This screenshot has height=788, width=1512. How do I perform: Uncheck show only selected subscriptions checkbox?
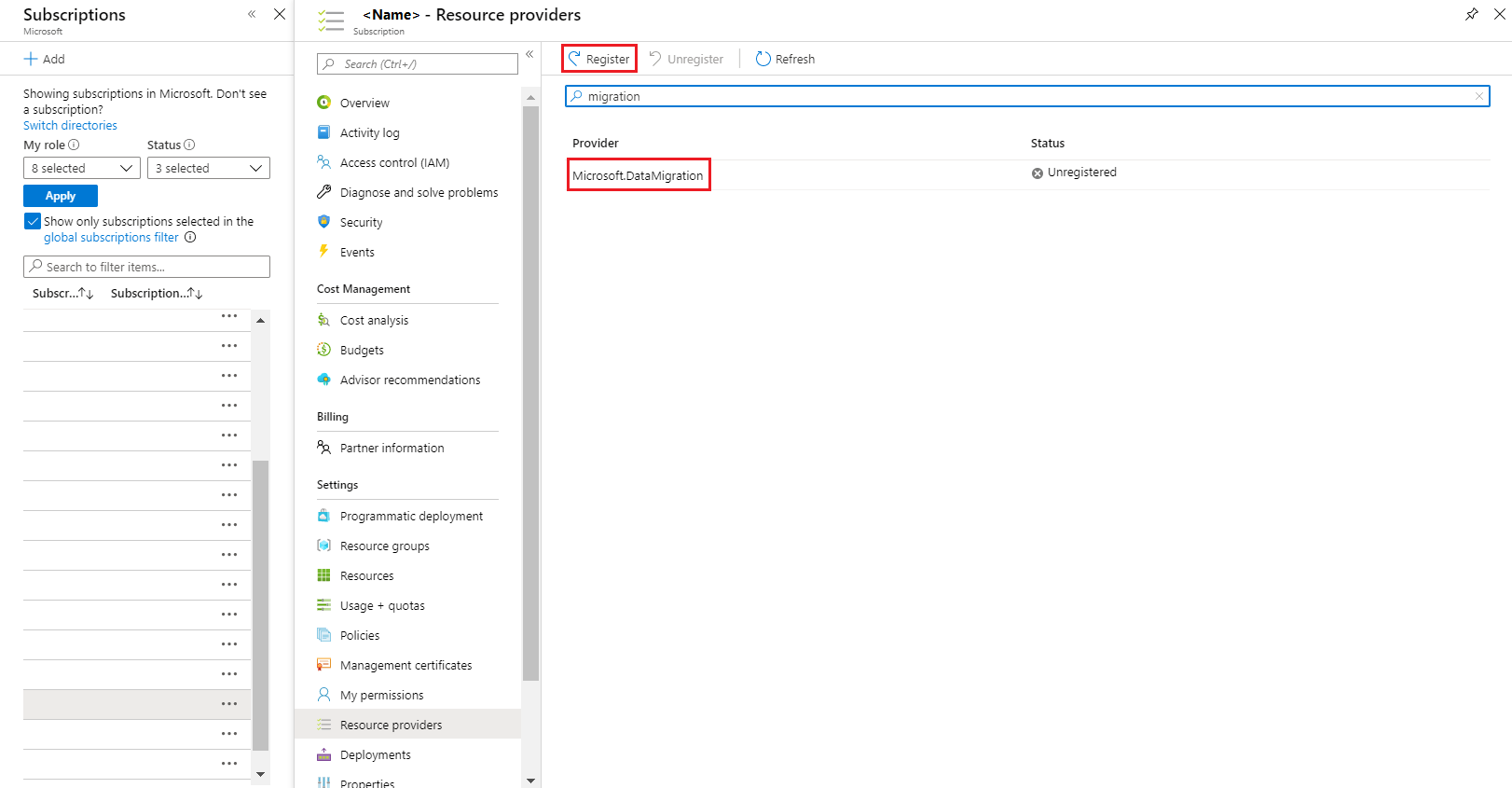click(33, 221)
